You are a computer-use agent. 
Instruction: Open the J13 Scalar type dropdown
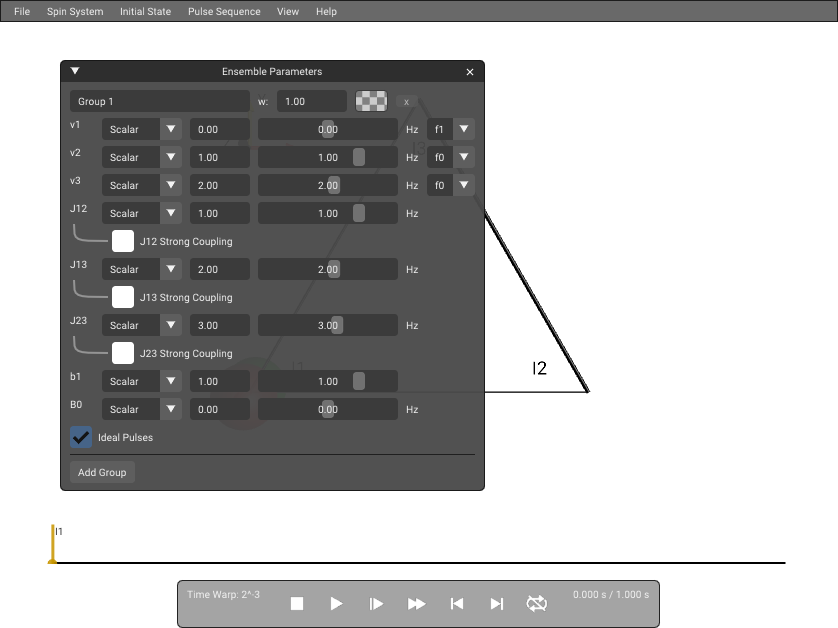142,269
